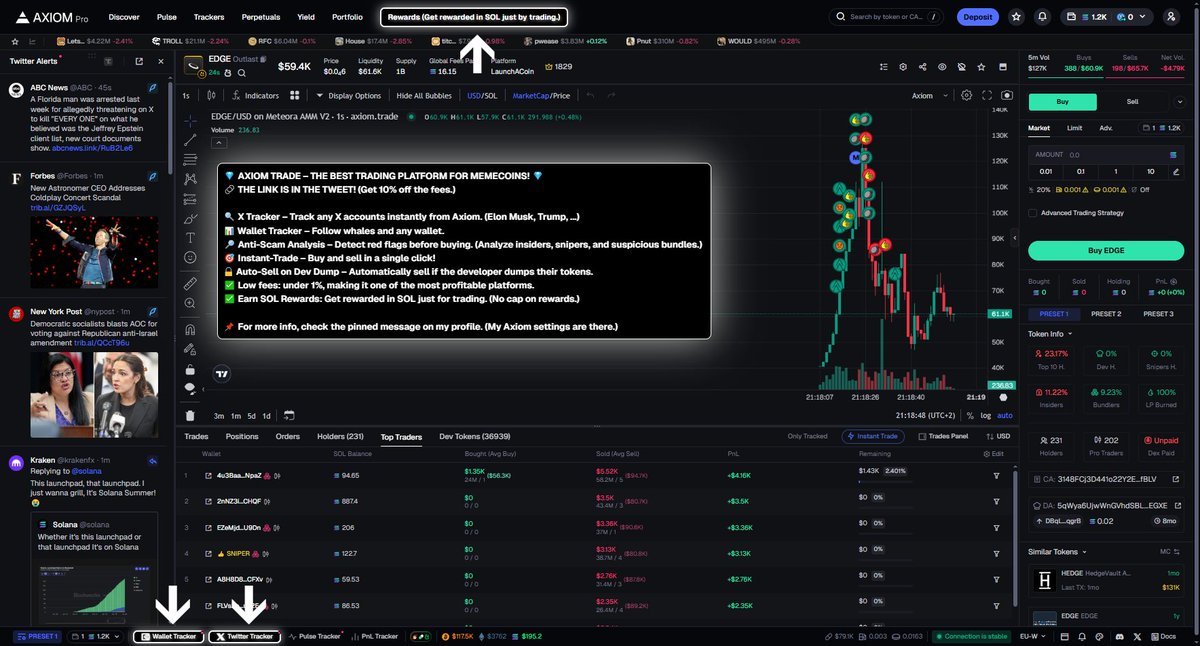Select the trend line drawing tool

pyautogui.click(x=190, y=139)
